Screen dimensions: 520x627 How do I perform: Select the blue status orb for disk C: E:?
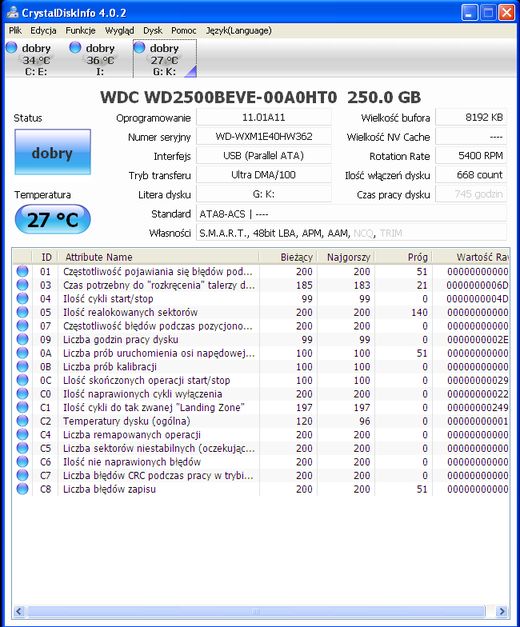(12, 48)
